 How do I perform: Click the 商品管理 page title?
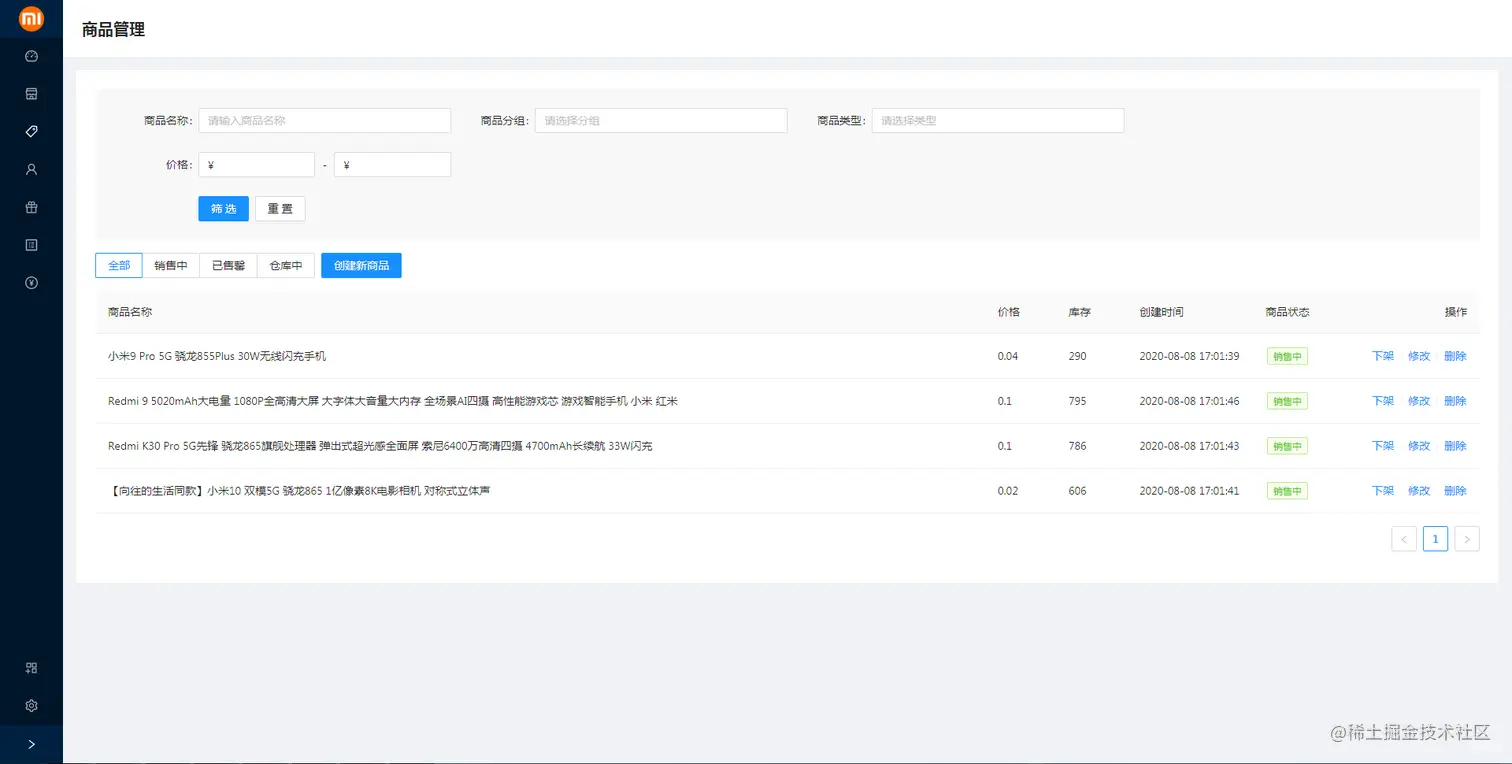pyautogui.click(x=113, y=29)
